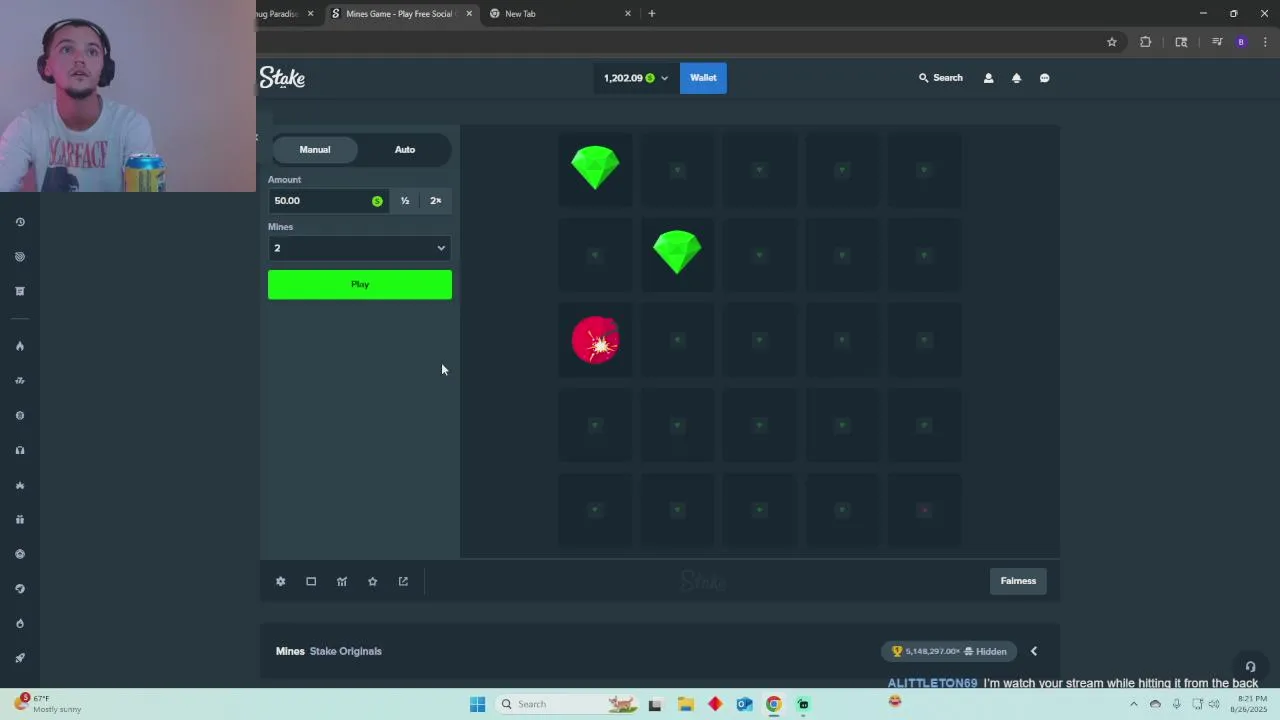Toggle theatre mode square icon
Image resolution: width=1280 pixels, height=720 pixels.
point(311,581)
